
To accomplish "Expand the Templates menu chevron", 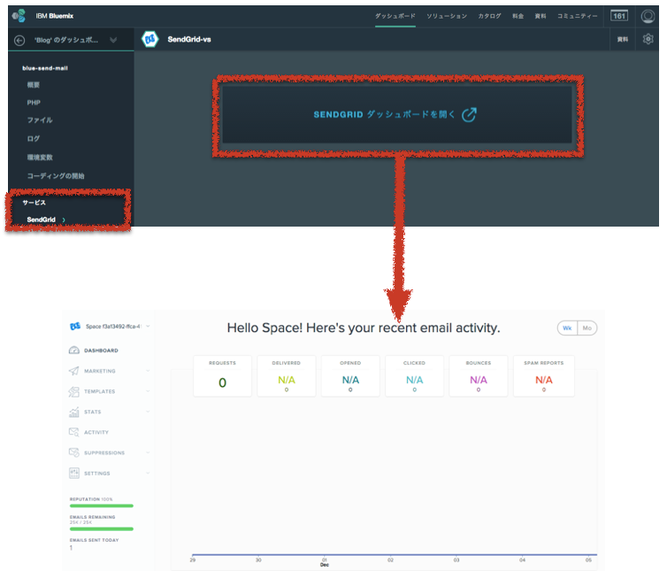I will [148, 391].
